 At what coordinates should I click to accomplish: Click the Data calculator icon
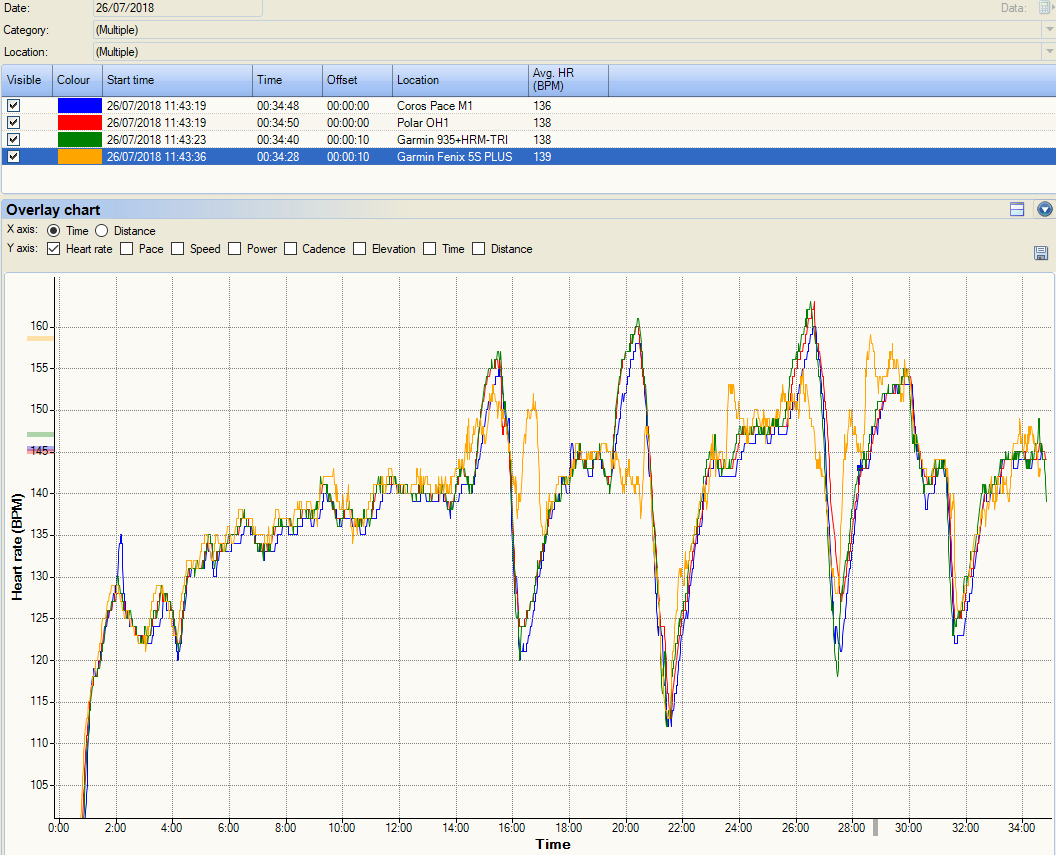click(1045, 8)
